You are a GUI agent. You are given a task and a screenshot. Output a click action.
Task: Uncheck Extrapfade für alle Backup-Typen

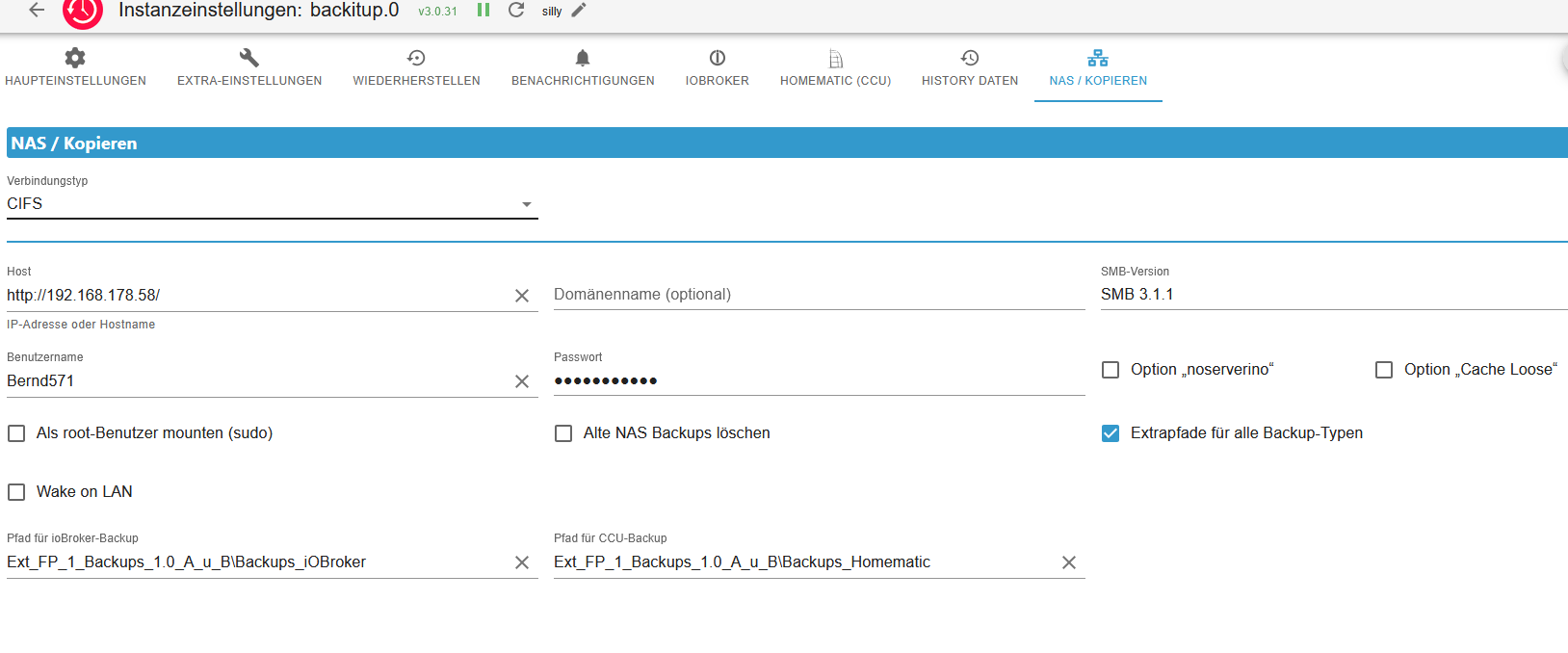(1111, 433)
